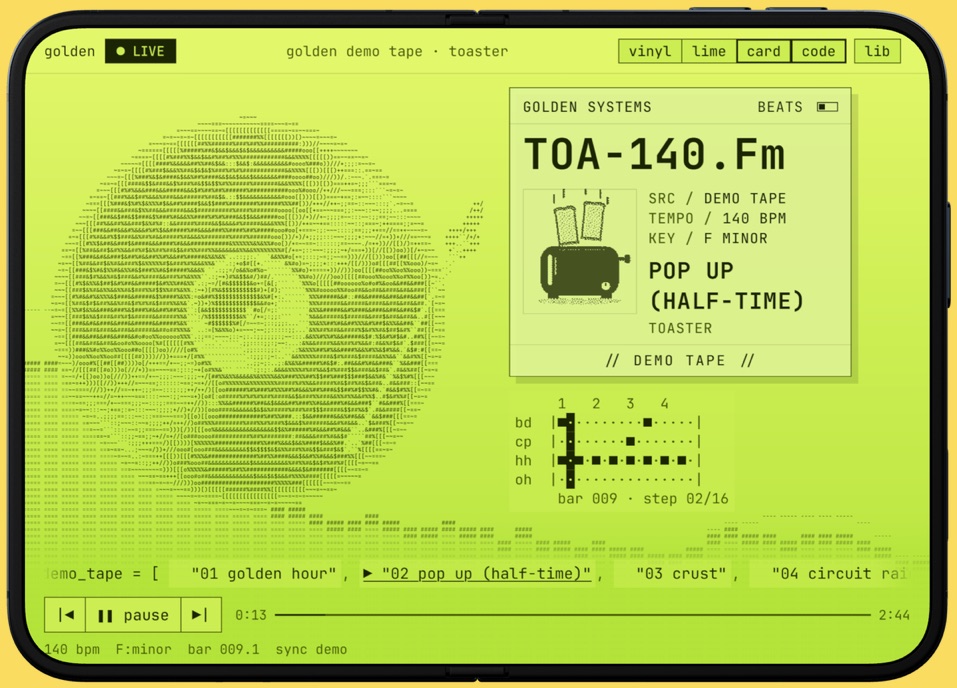Image resolution: width=957 pixels, height=688 pixels.
Task: Switch to the vinyl view
Action: [x=650, y=51]
